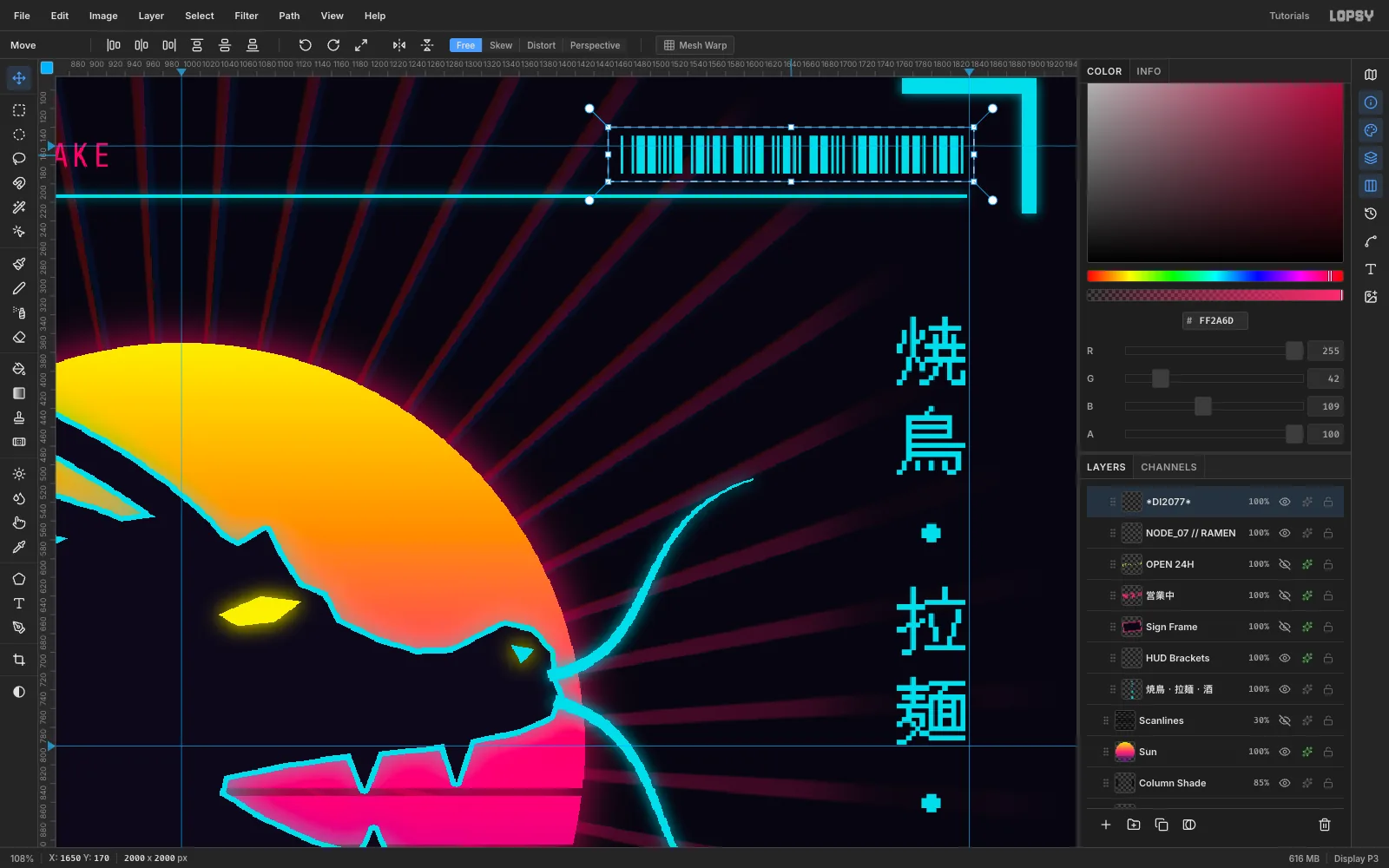Open the Layer menu

coord(151,16)
